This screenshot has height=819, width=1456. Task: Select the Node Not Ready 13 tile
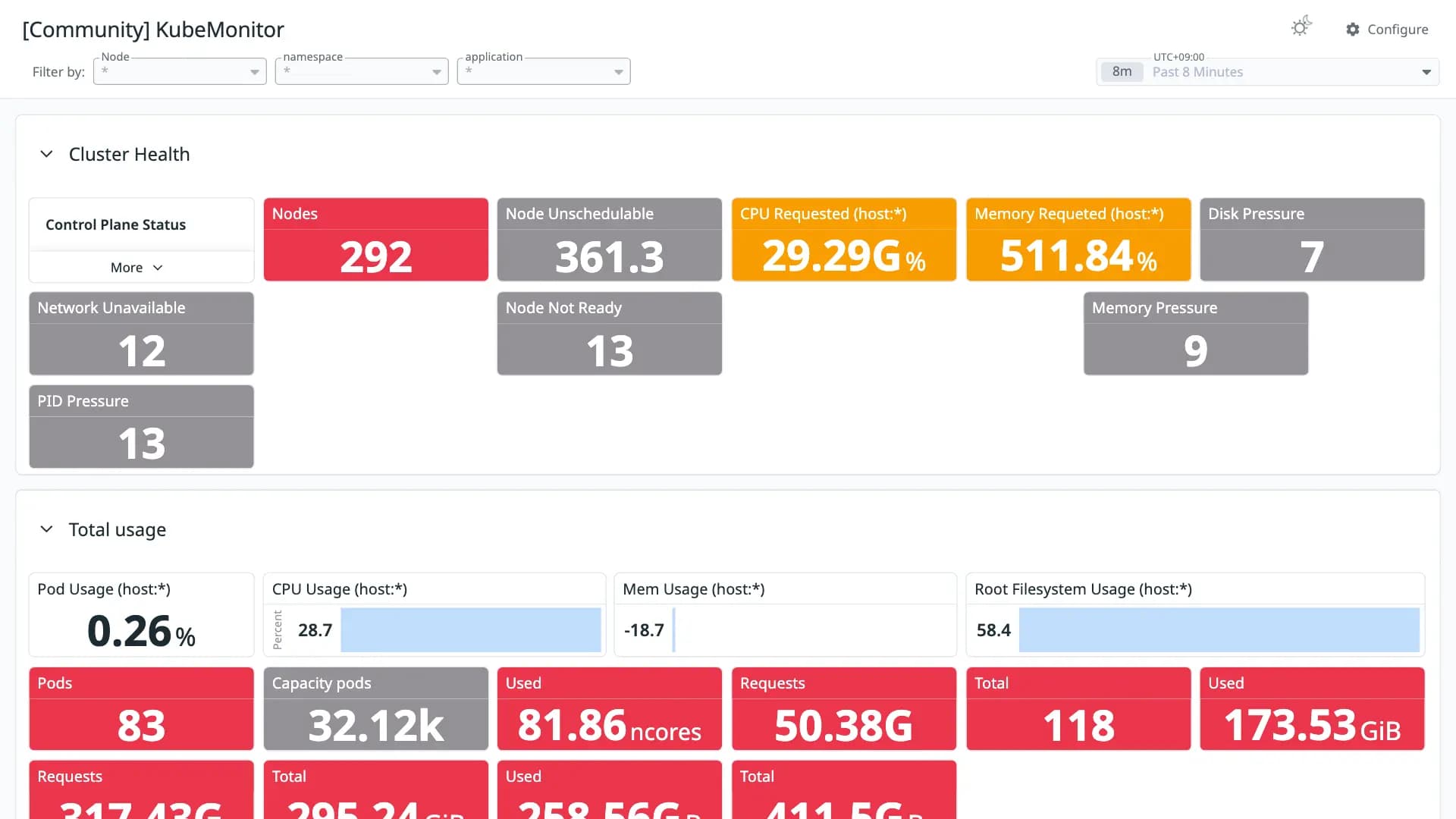pos(610,334)
